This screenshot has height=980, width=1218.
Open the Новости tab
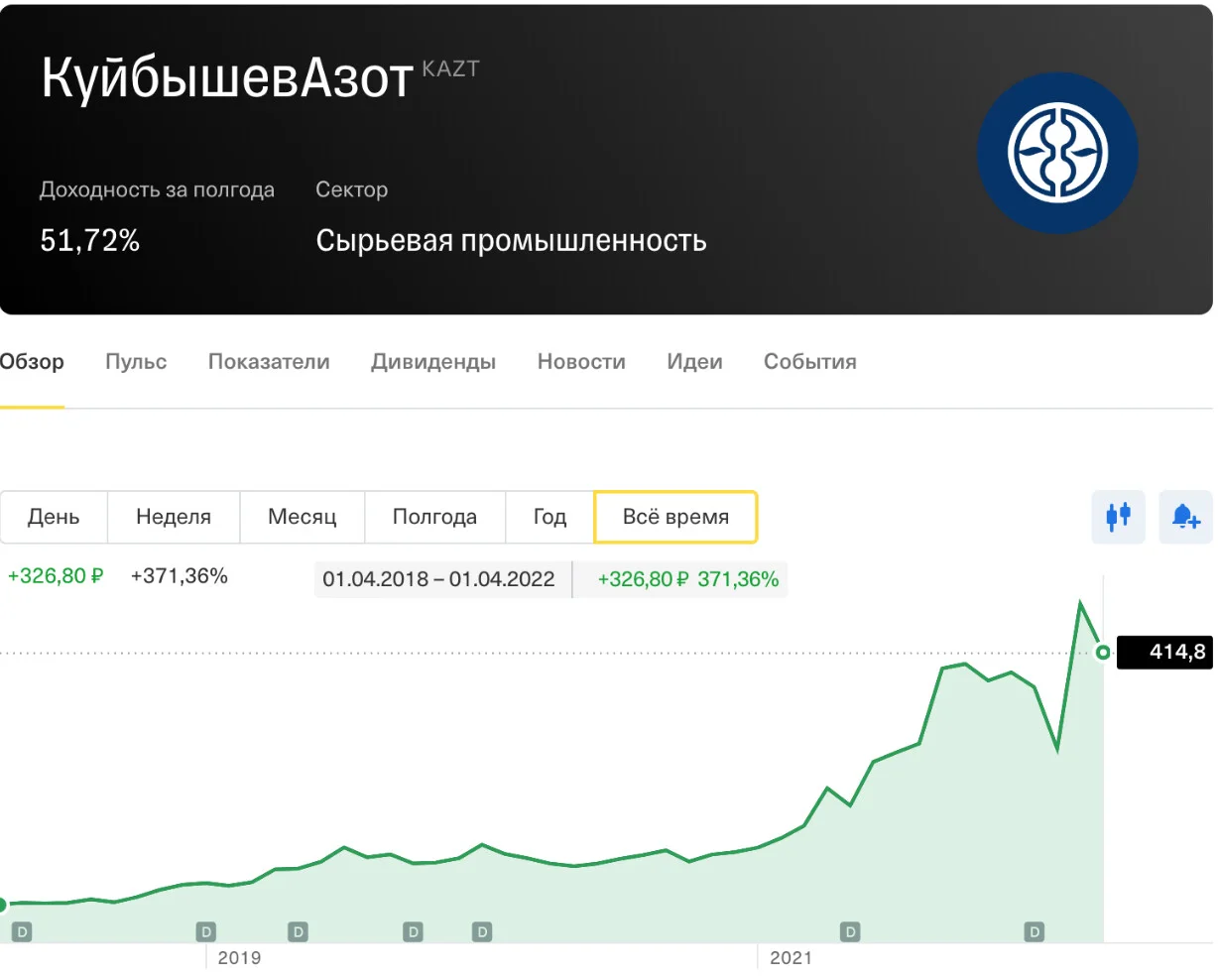(581, 362)
